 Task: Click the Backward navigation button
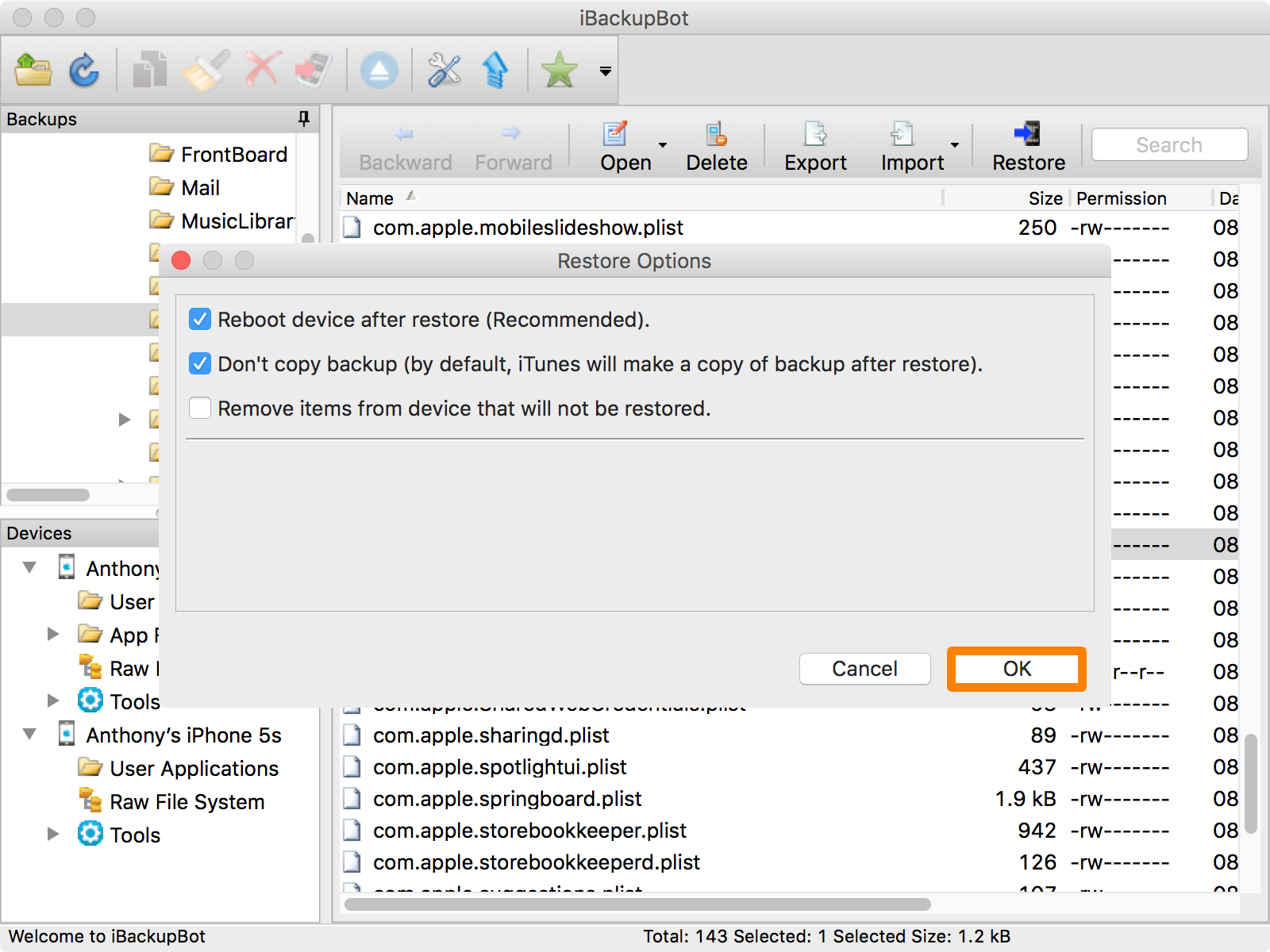pyautogui.click(x=405, y=148)
